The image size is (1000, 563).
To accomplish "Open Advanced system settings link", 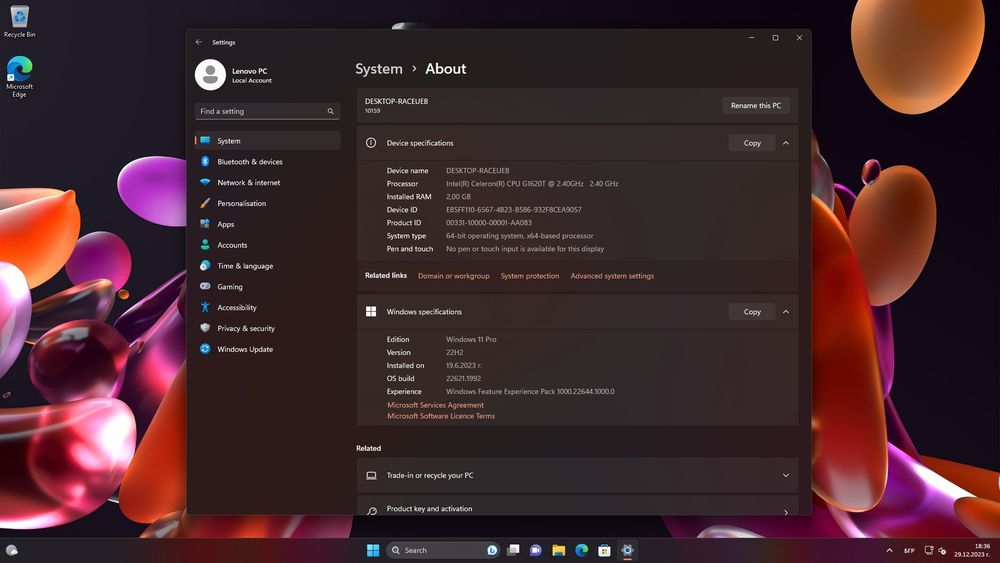I will point(612,276).
